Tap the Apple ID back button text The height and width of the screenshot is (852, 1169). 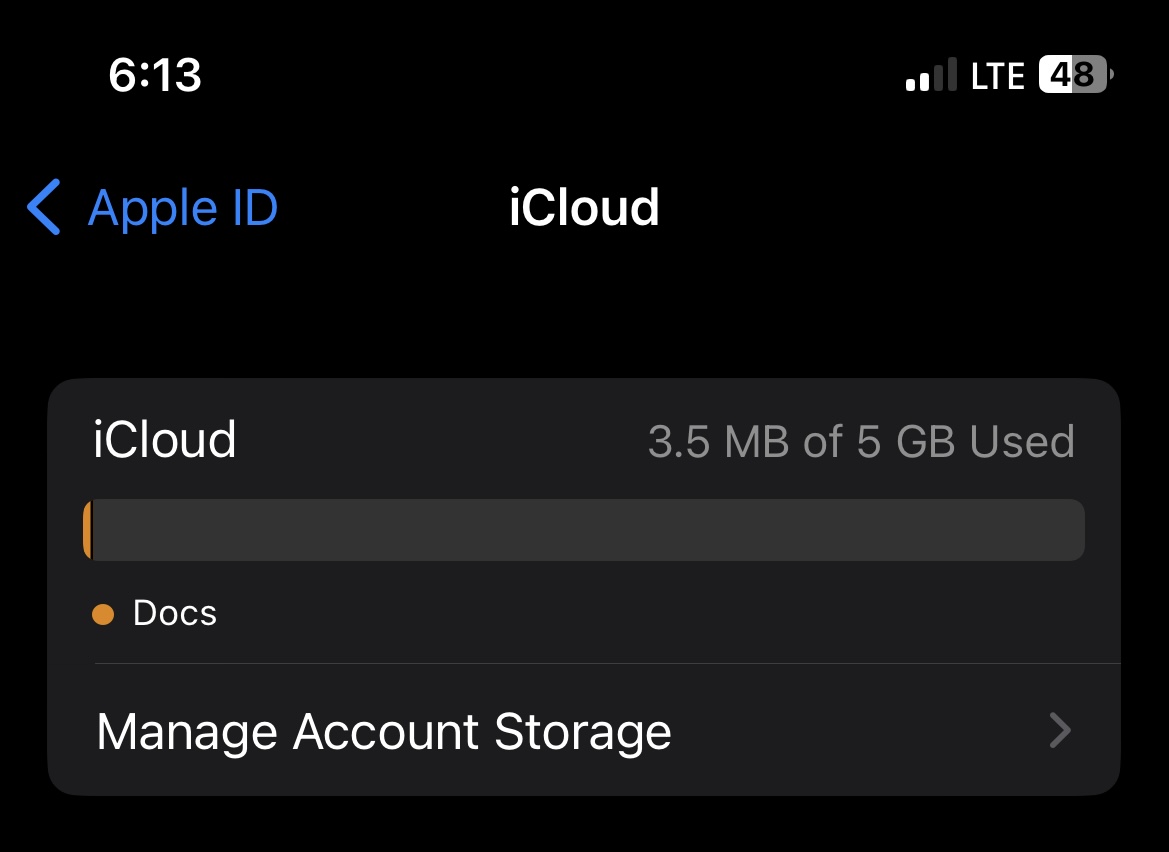click(183, 207)
